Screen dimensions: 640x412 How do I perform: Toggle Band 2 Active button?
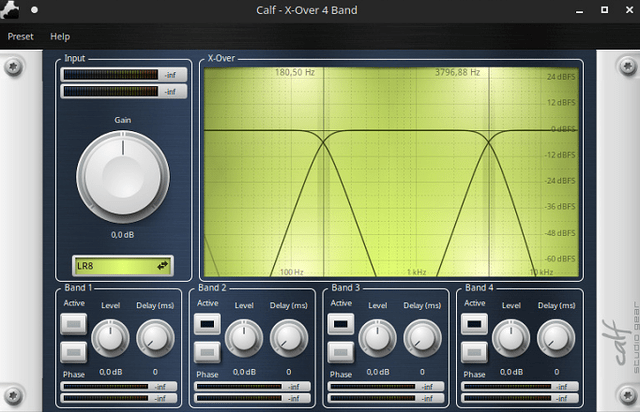tap(207, 324)
